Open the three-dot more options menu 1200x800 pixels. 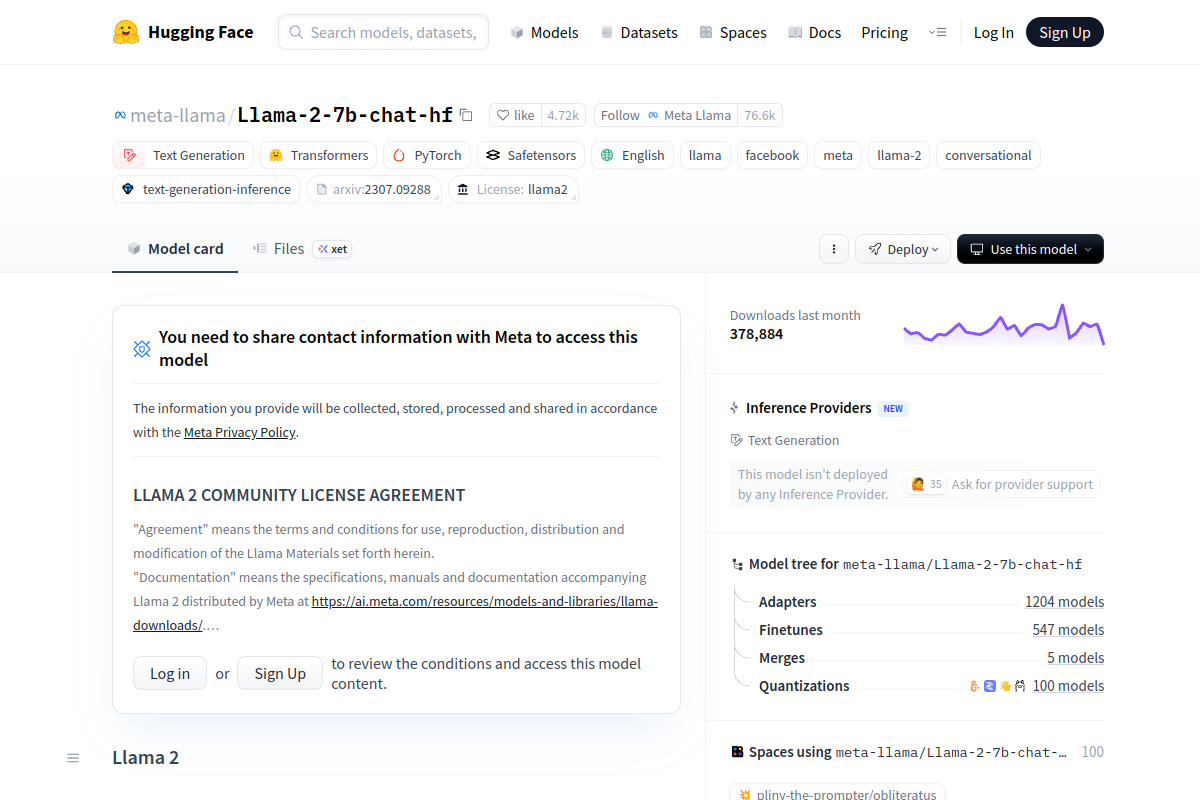[834, 249]
